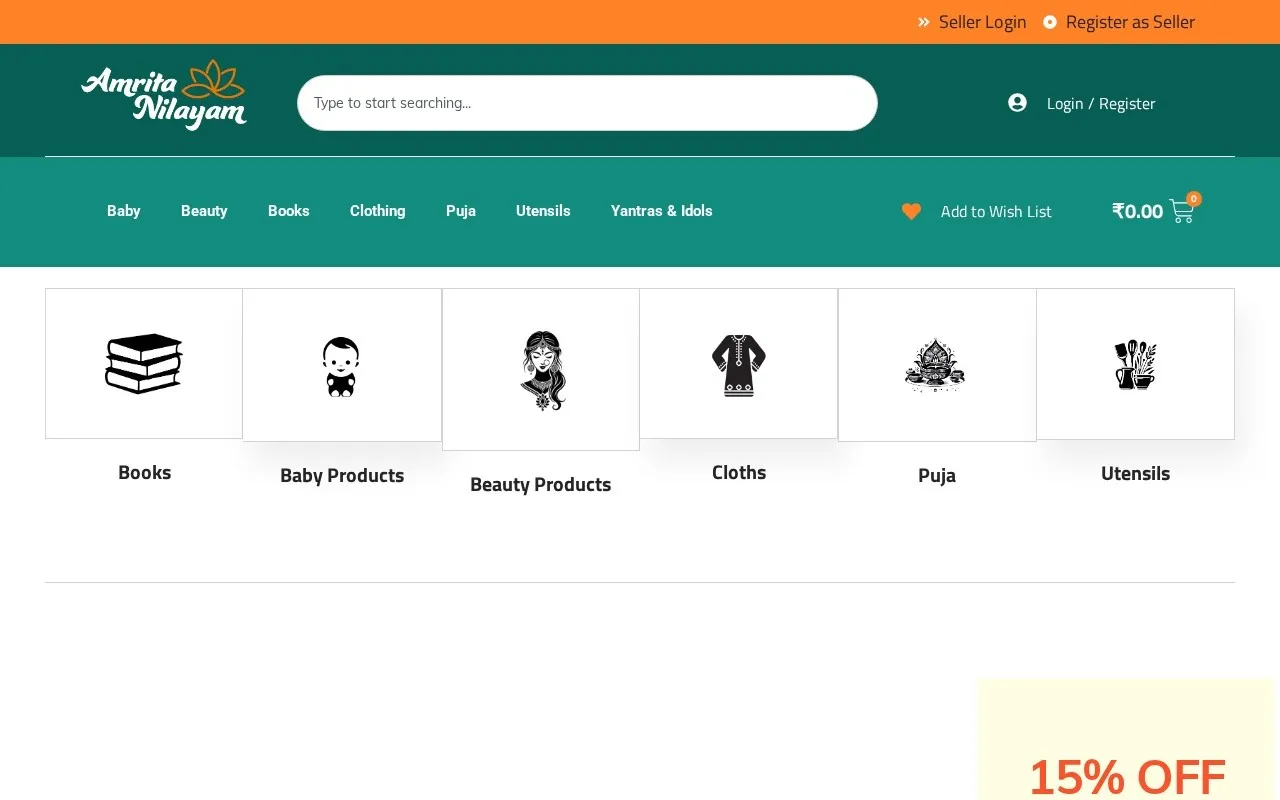Select Yantras & Idols menu item

coord(662,211)
